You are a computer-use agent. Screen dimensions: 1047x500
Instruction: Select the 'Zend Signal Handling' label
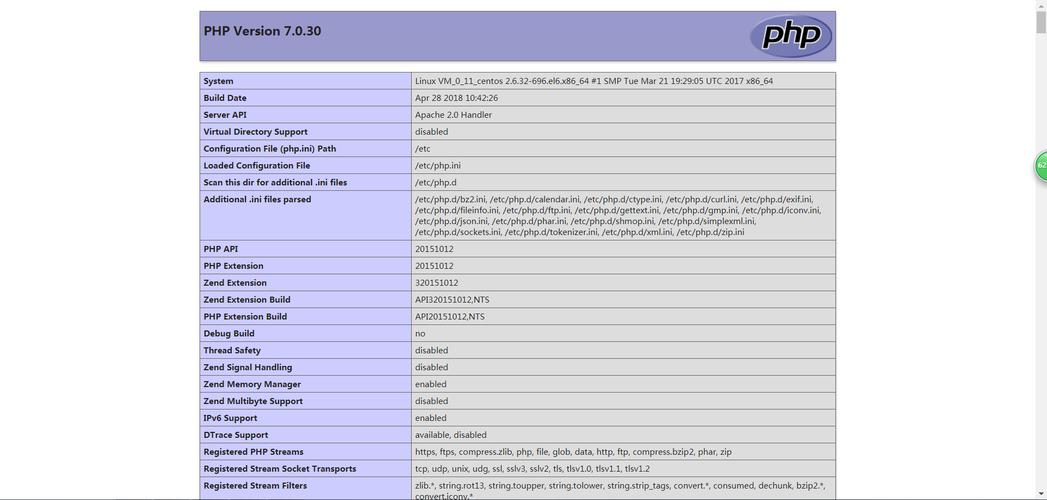[248, 367]
